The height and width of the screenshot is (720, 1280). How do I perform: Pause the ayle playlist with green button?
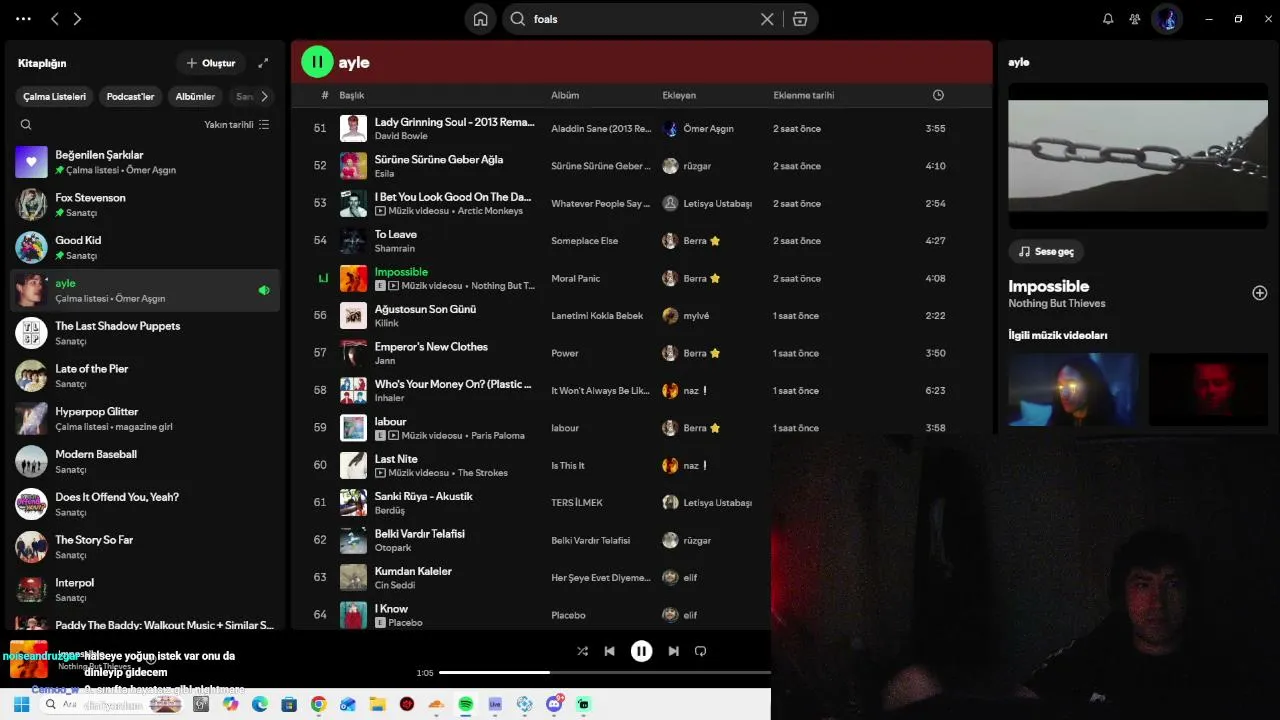point(317,62)
